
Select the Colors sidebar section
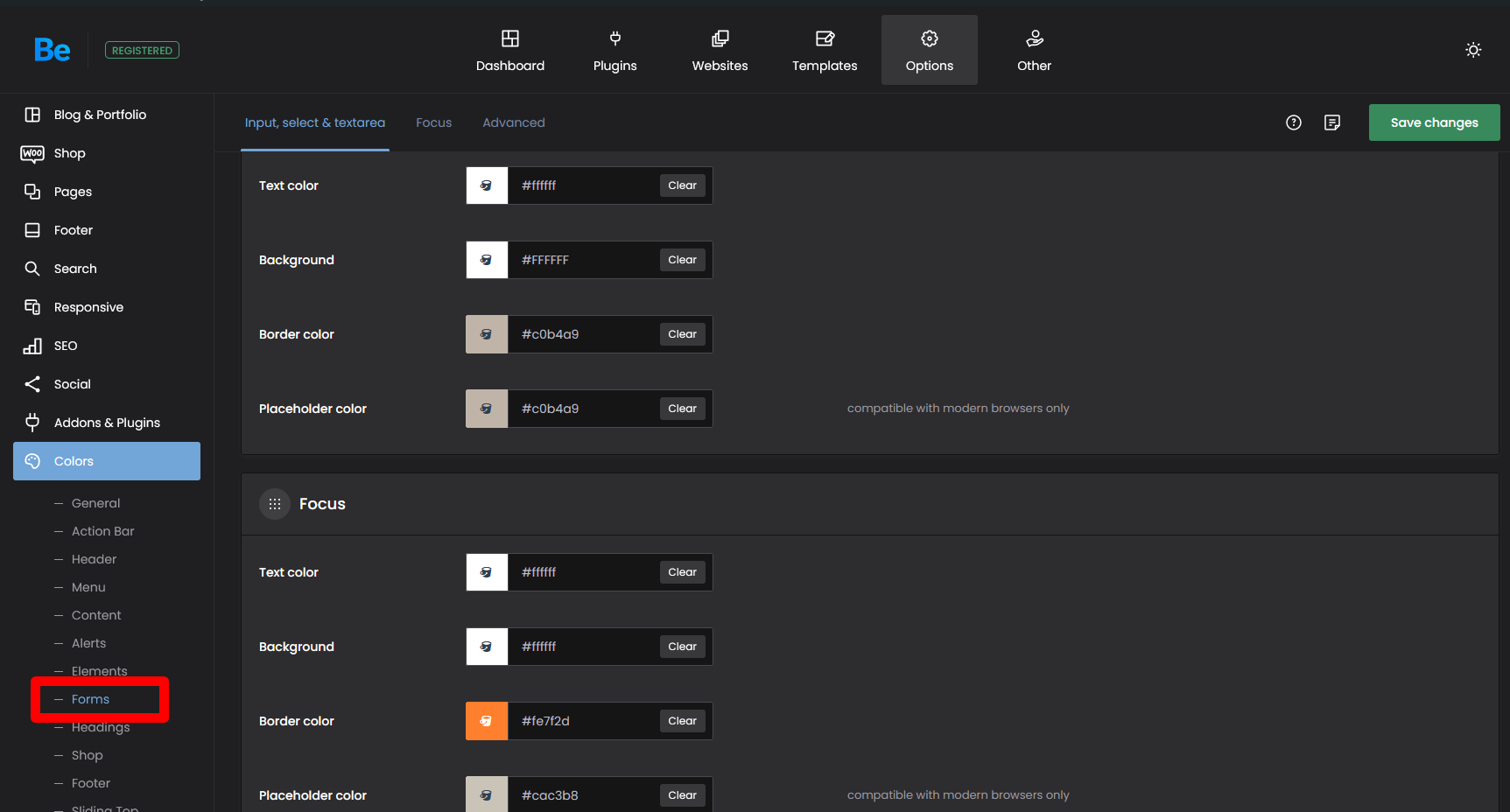coord(107,461)
